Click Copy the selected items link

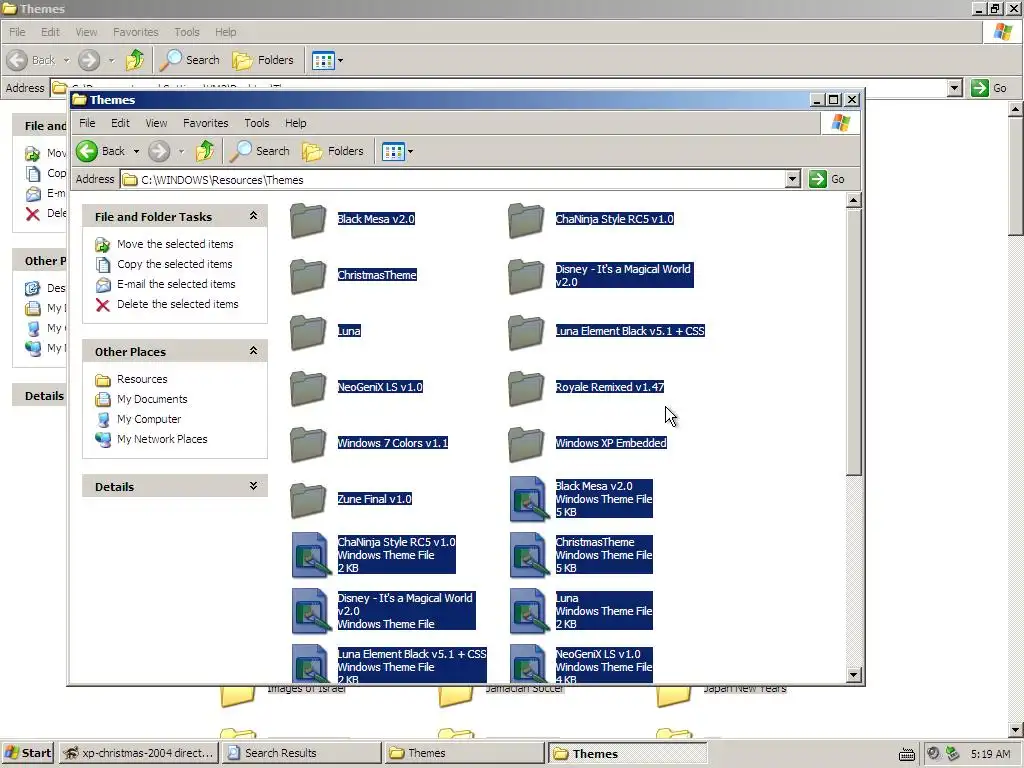point(174,264)
